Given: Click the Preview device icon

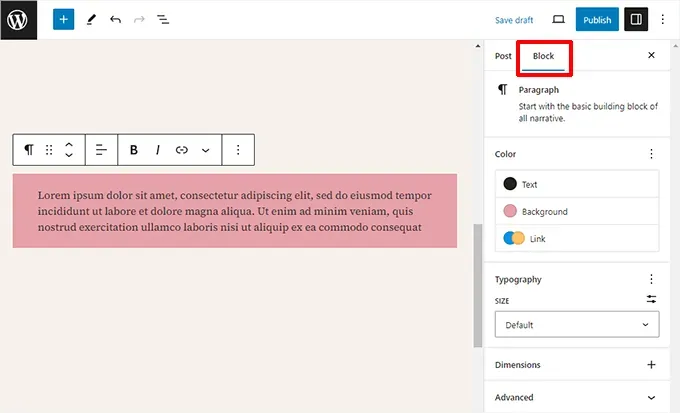Looking at the screenshot, I should [x=558, y=19].
